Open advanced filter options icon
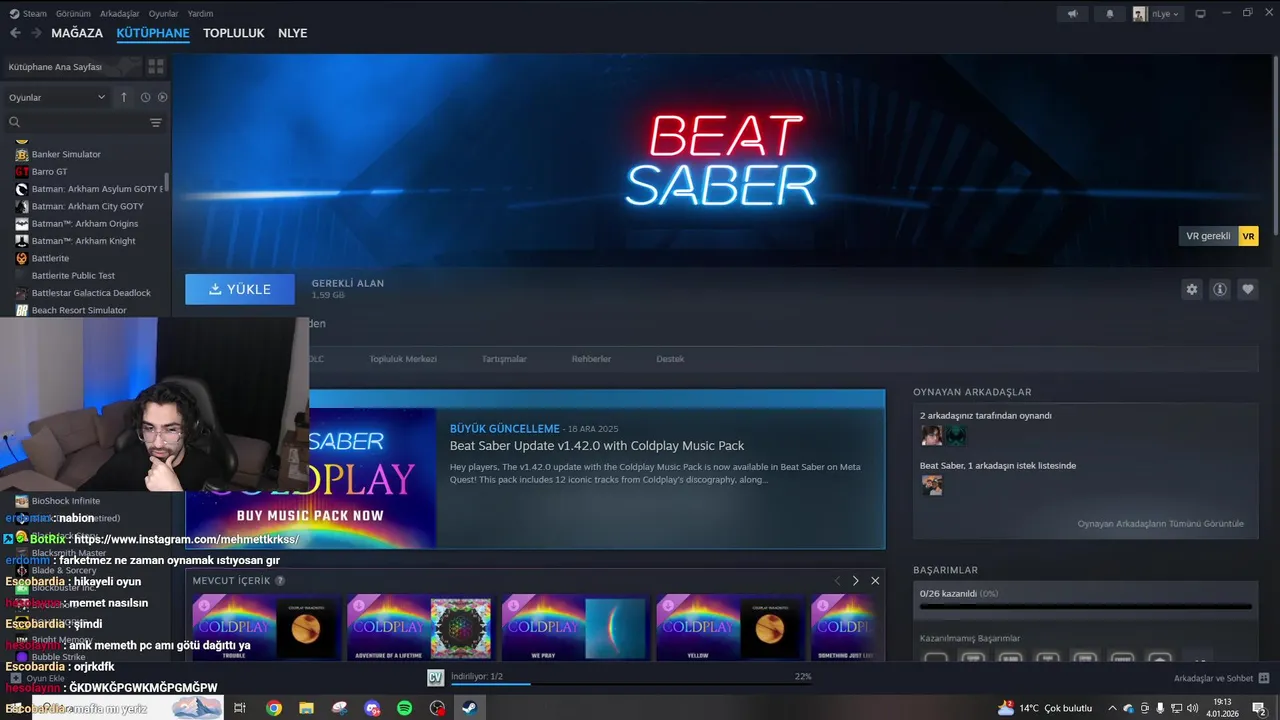 coord(156,122)
